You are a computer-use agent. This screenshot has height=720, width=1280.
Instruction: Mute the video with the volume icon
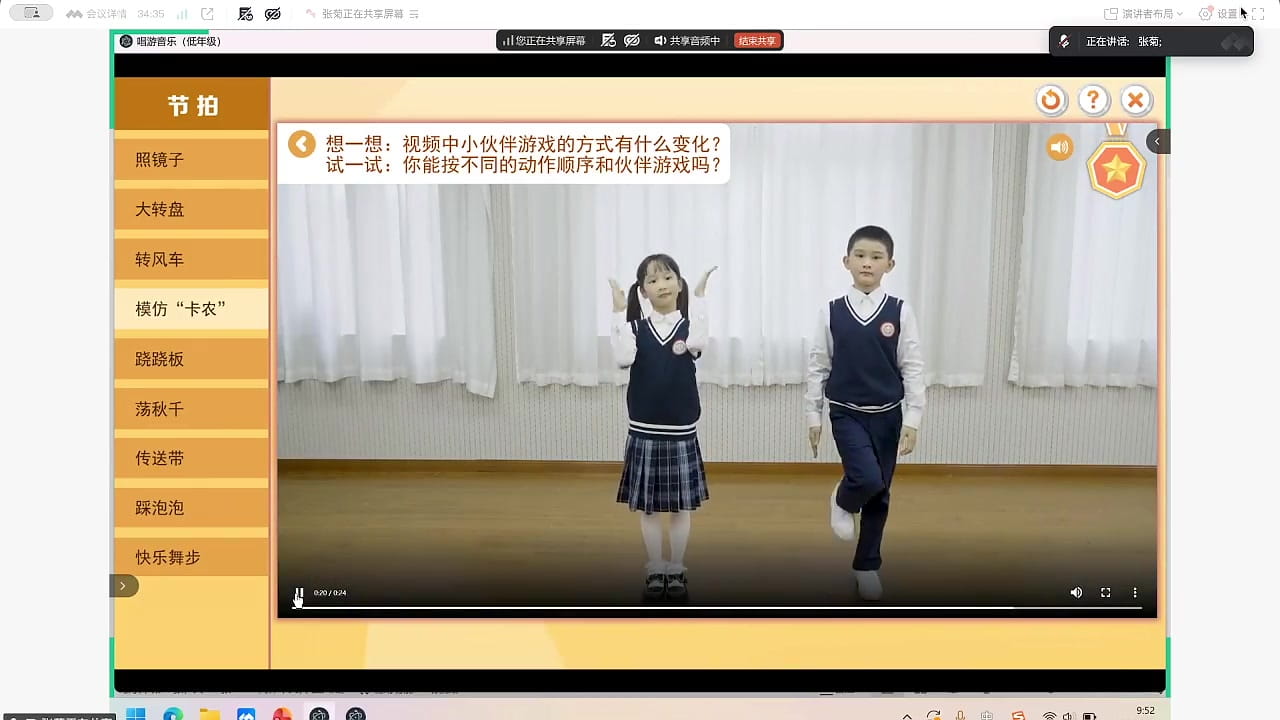tap(1076, 593)
